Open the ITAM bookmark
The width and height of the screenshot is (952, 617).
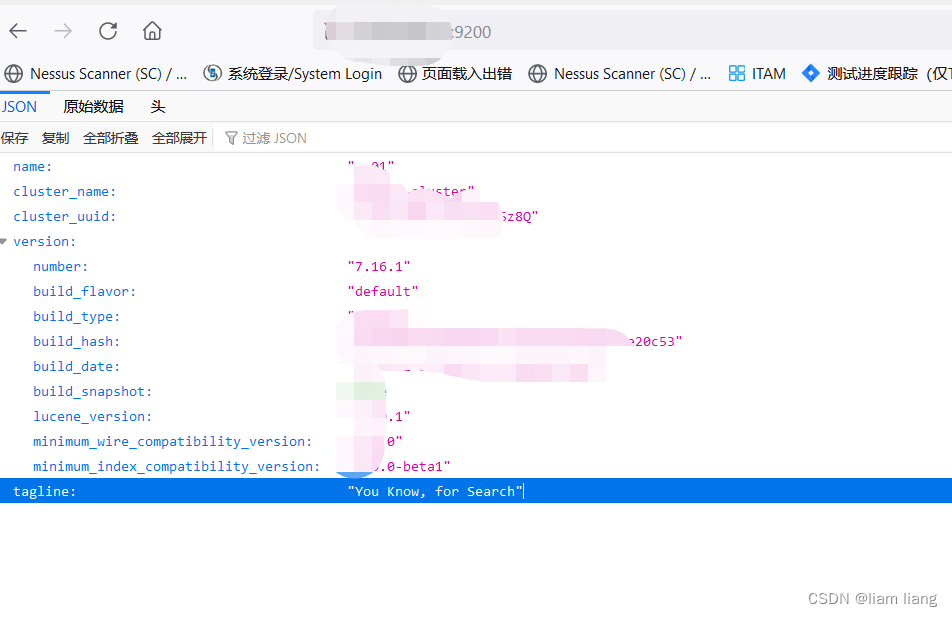757,74
